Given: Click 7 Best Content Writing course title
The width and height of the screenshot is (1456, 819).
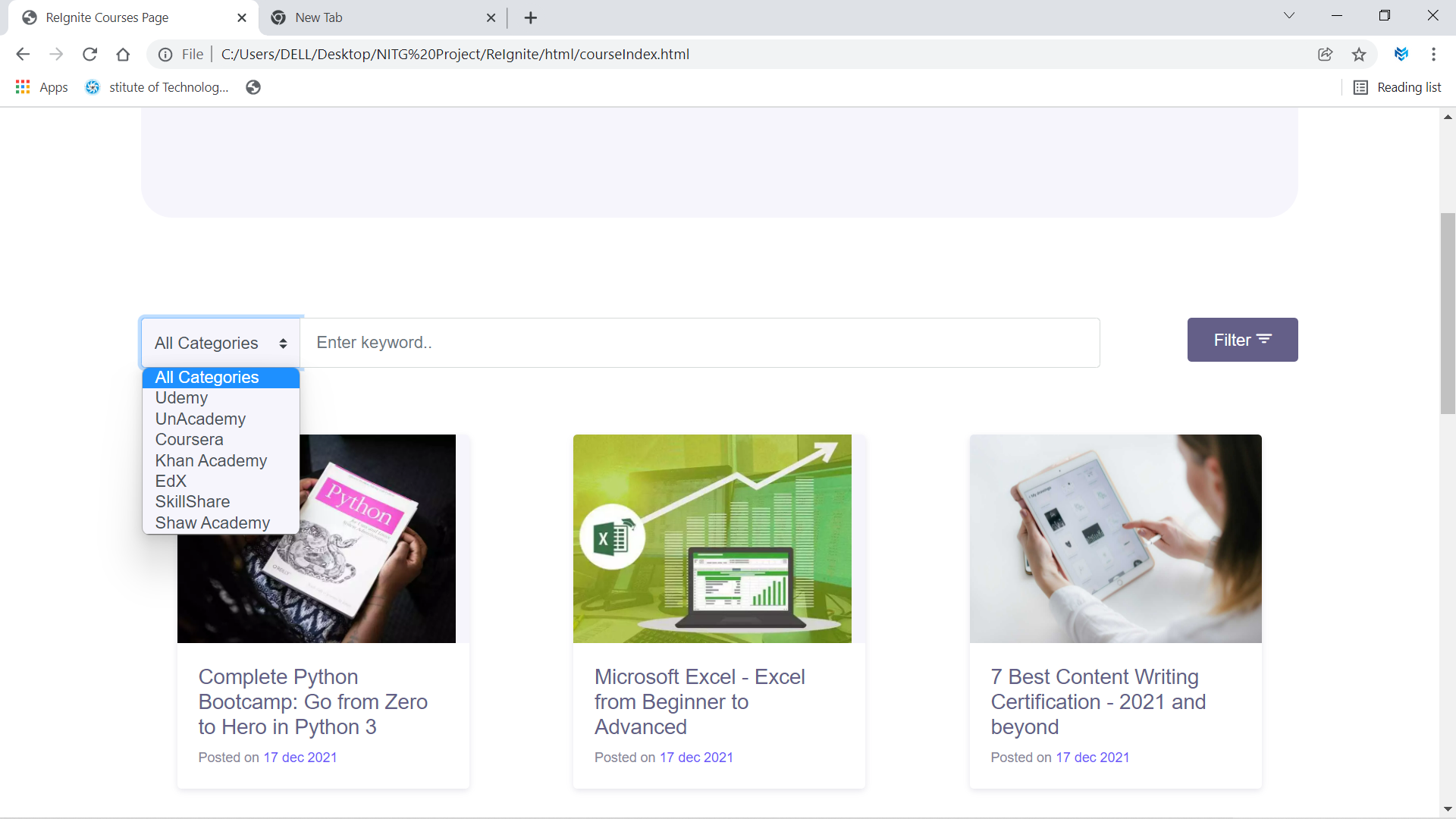Looking at the screenshot, I should pyautogui.click(x=1097, y=701).
